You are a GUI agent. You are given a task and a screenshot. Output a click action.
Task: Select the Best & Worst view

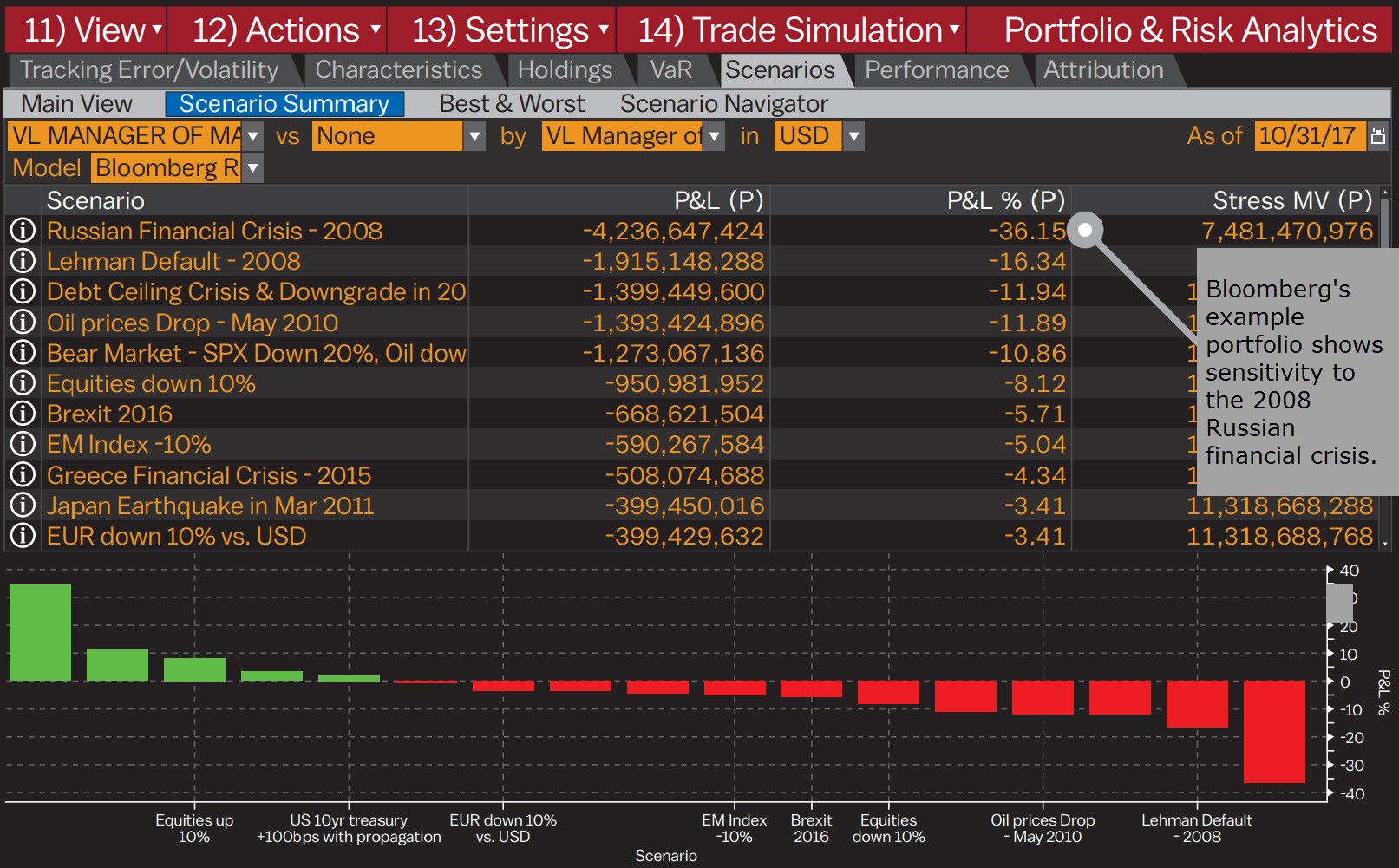point(512,103)
